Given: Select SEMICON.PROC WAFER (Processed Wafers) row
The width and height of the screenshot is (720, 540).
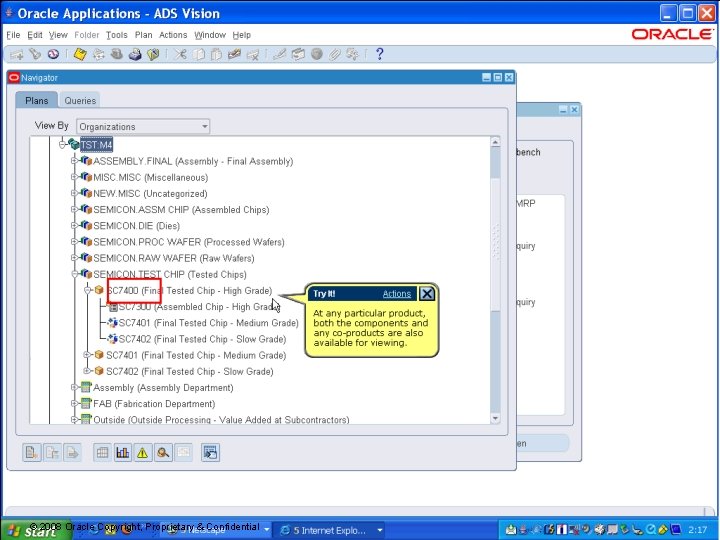Looking at the screenshot, I should (x=189, y=242).
